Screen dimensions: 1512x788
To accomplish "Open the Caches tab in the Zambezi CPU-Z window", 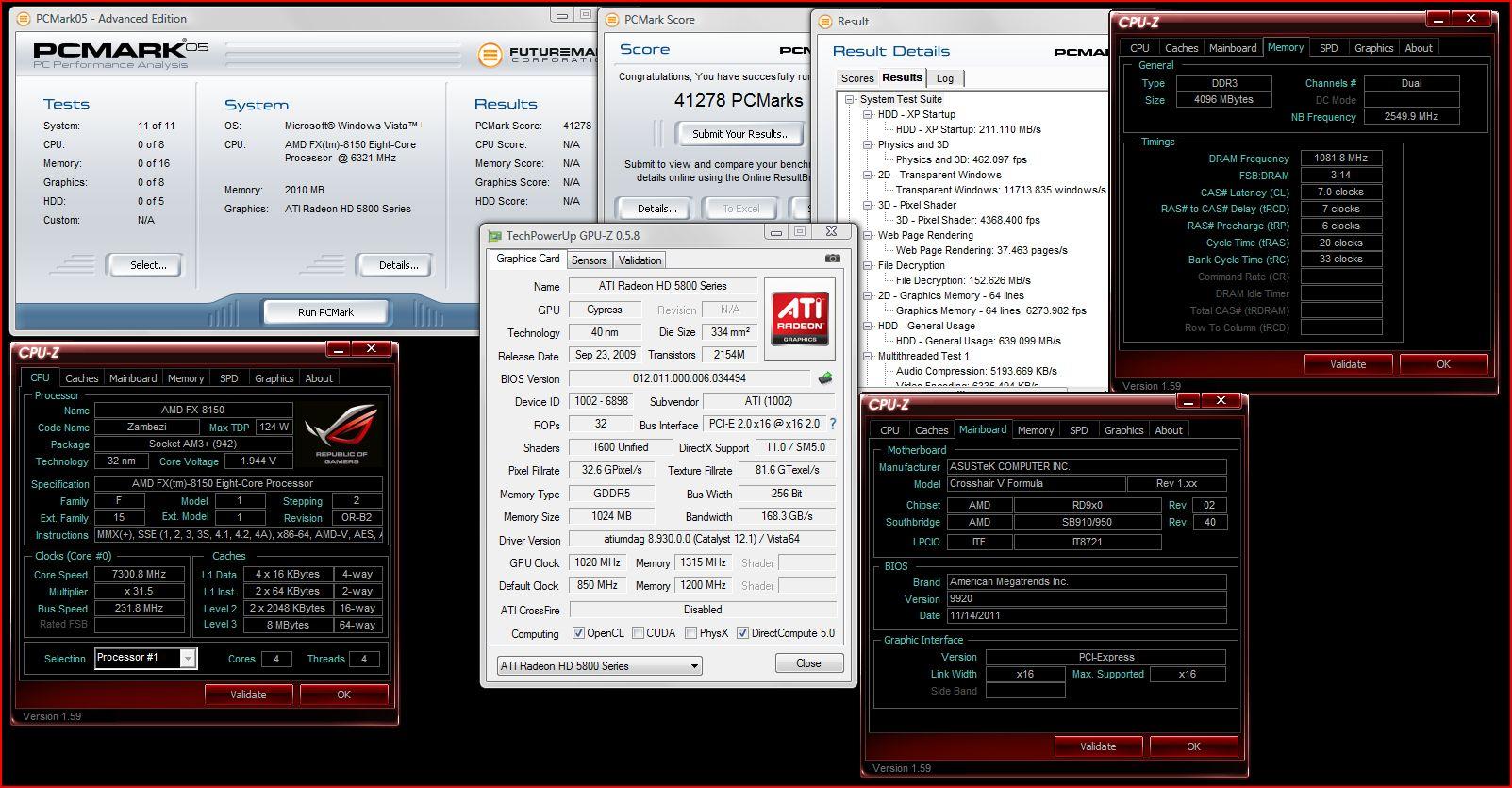I will pos(82,378).
